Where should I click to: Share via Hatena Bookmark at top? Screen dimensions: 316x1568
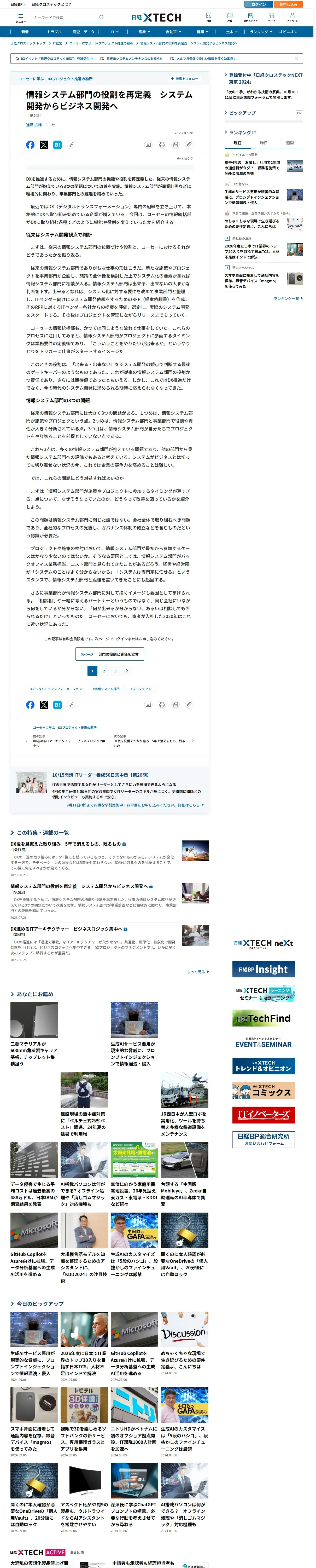coord(57,145)
